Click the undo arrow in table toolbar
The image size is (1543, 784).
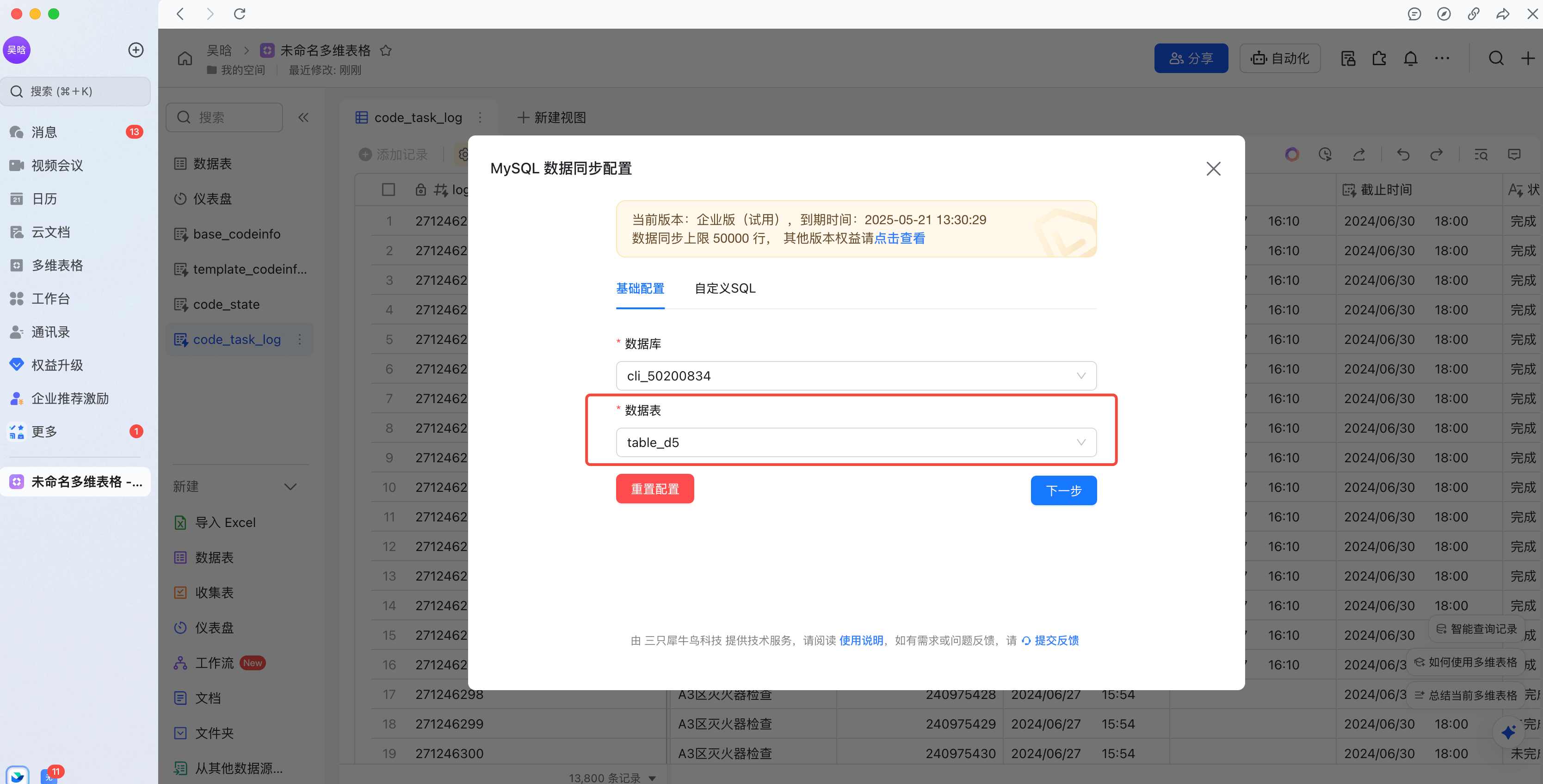pyautogui.click(x=1403, y=154)
